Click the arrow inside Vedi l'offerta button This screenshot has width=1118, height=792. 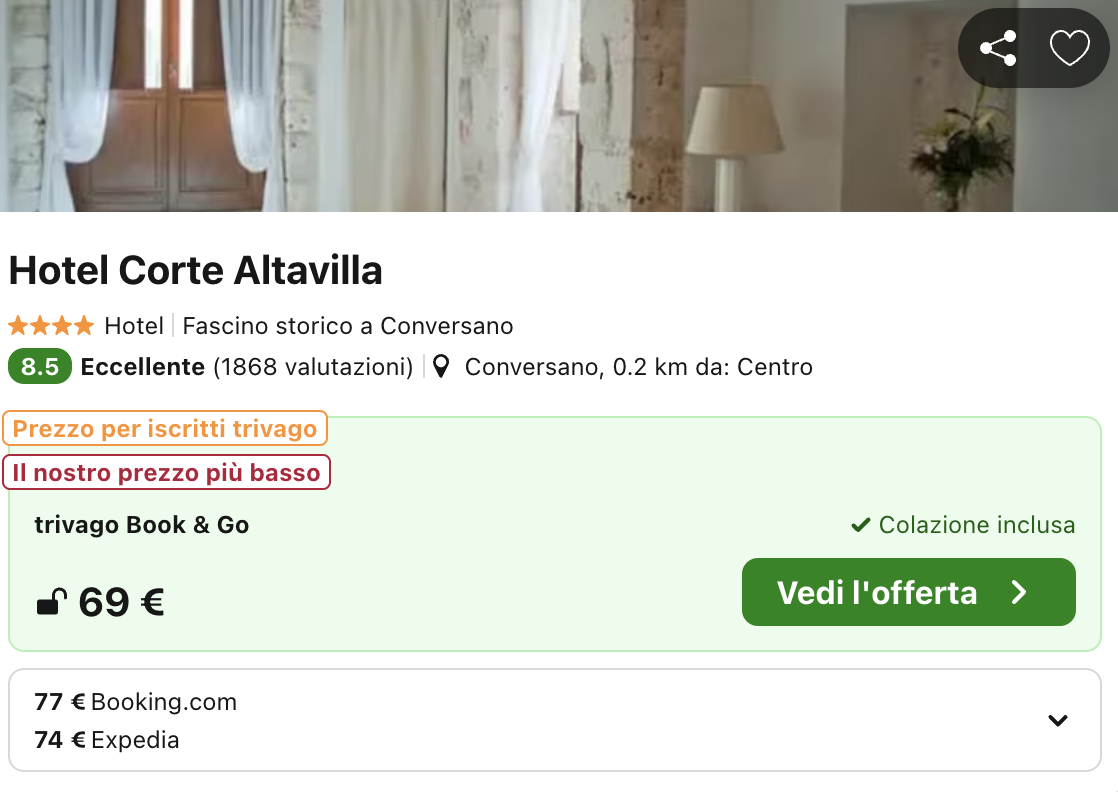pyautogui.click(x=1019, y=592)
